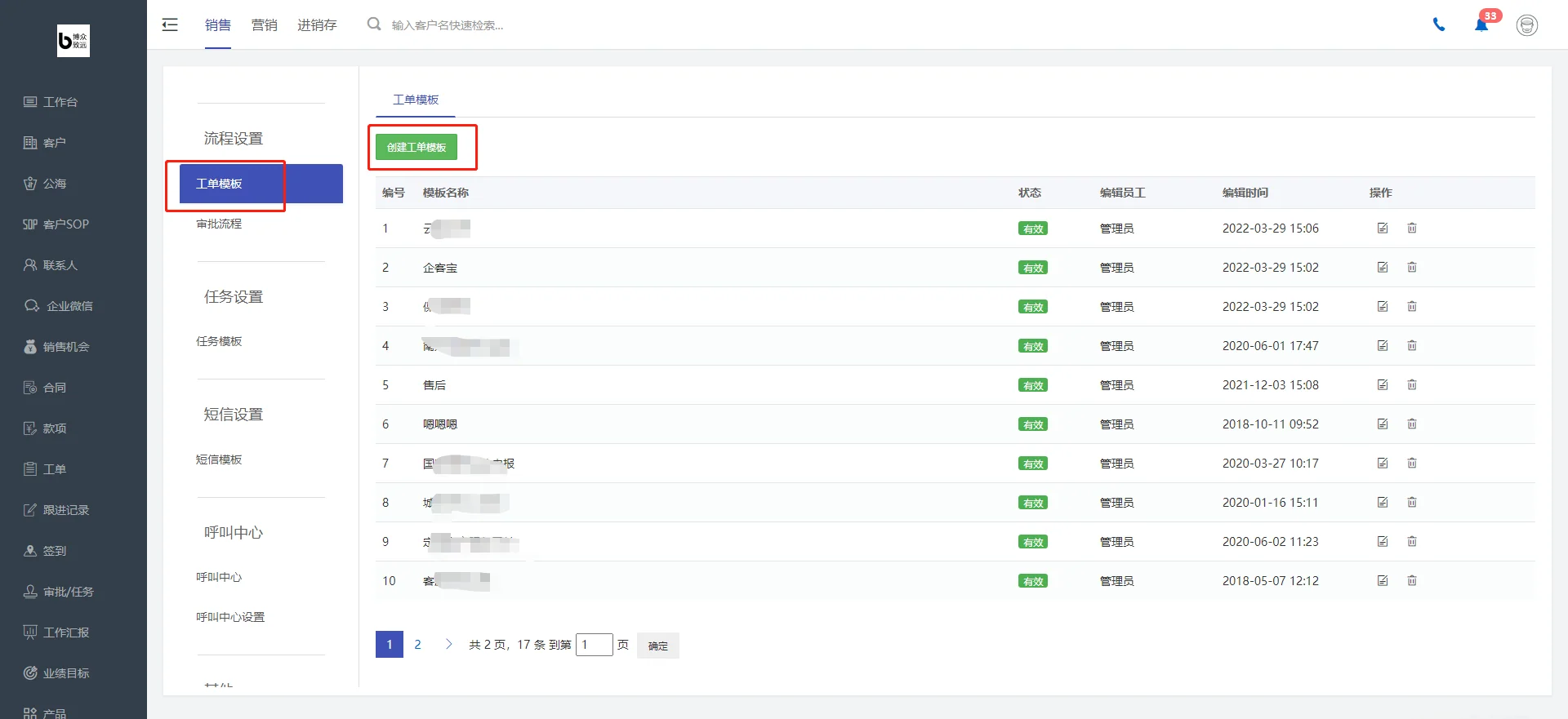Open 联系人 in left sidebar
This screenshot has height=719, width=1568.
51,265
